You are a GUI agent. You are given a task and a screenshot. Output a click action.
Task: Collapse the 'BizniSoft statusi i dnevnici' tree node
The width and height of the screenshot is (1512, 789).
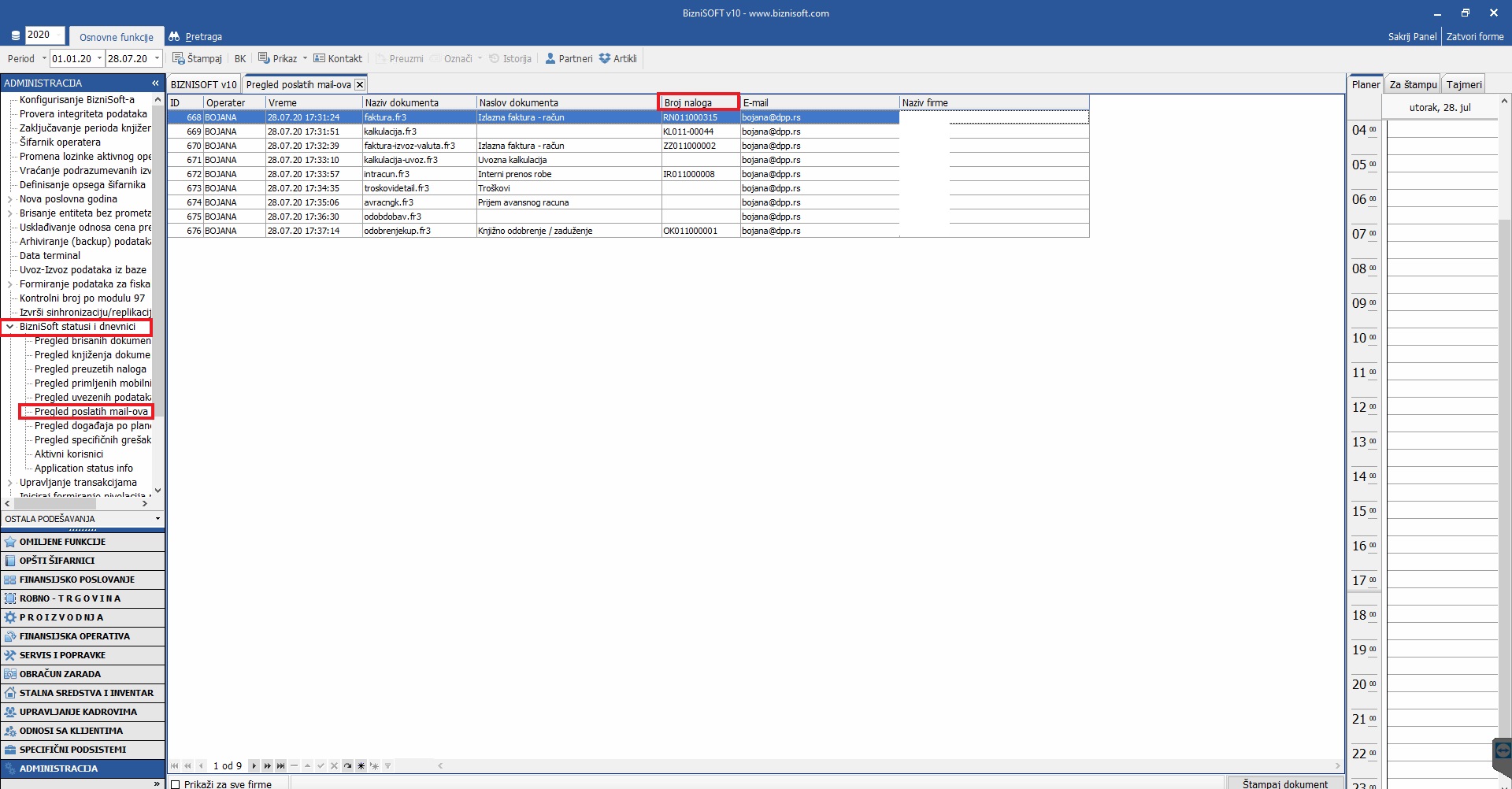pyautogui.click(x=9, y=327)
